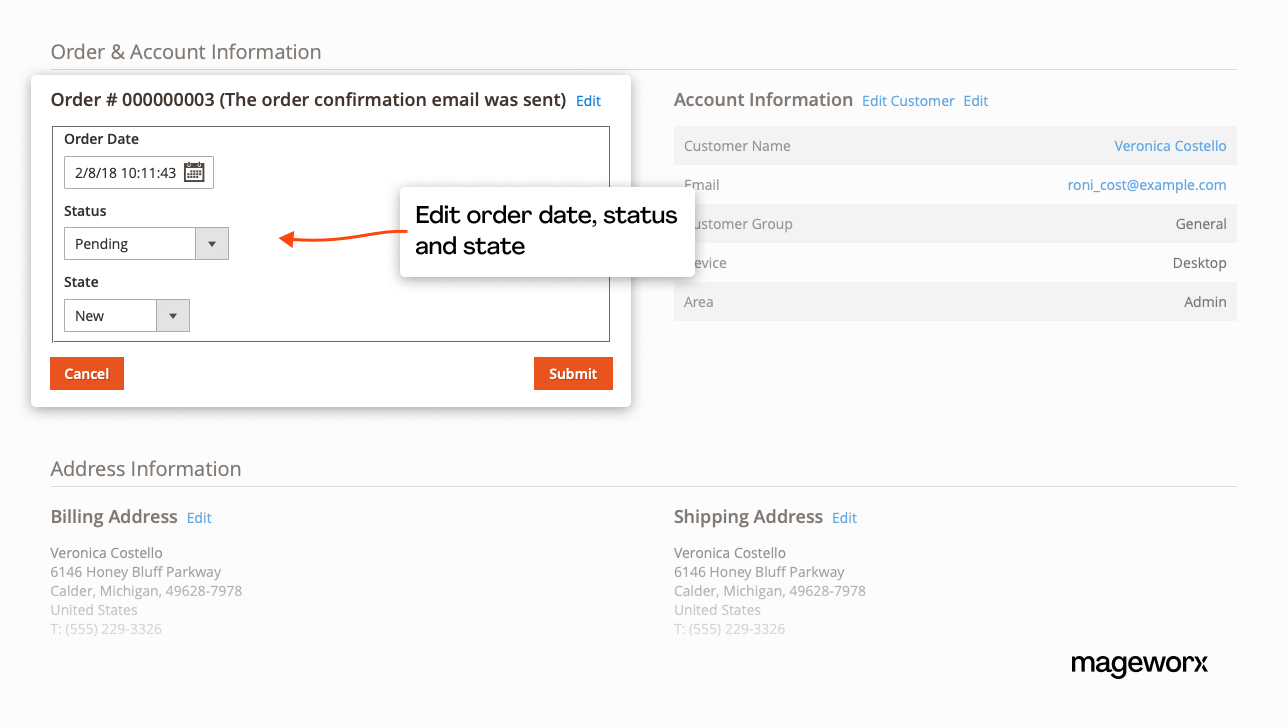Edit the Billing Address
Image resolution: width=1288 pixels, height=728 pixels.
coord(199,518)
